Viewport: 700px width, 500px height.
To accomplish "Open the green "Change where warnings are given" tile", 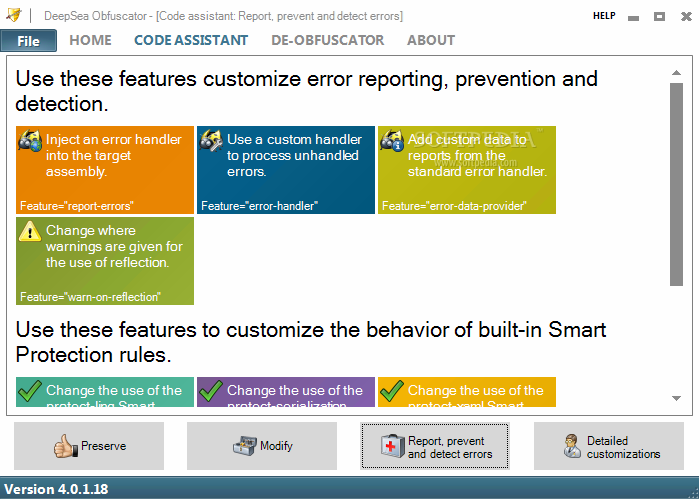I will click(105, 261).
